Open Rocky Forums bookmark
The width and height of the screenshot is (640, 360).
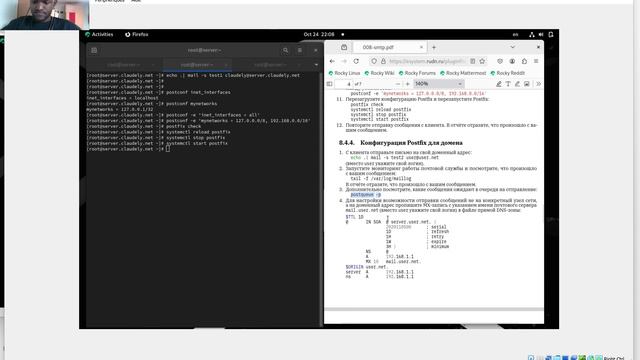(x=417, y=73)
